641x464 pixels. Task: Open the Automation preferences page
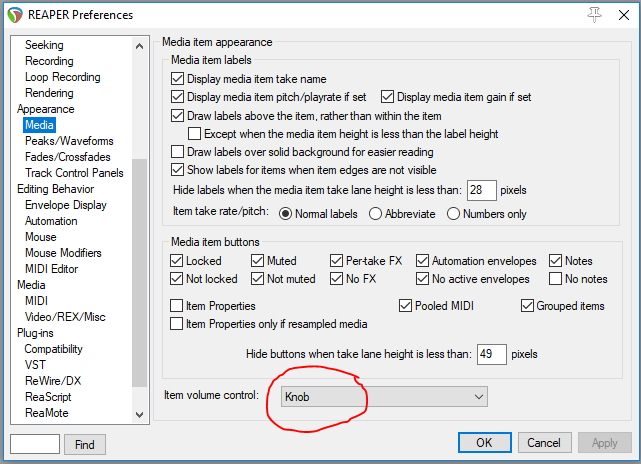click(51, 221)
